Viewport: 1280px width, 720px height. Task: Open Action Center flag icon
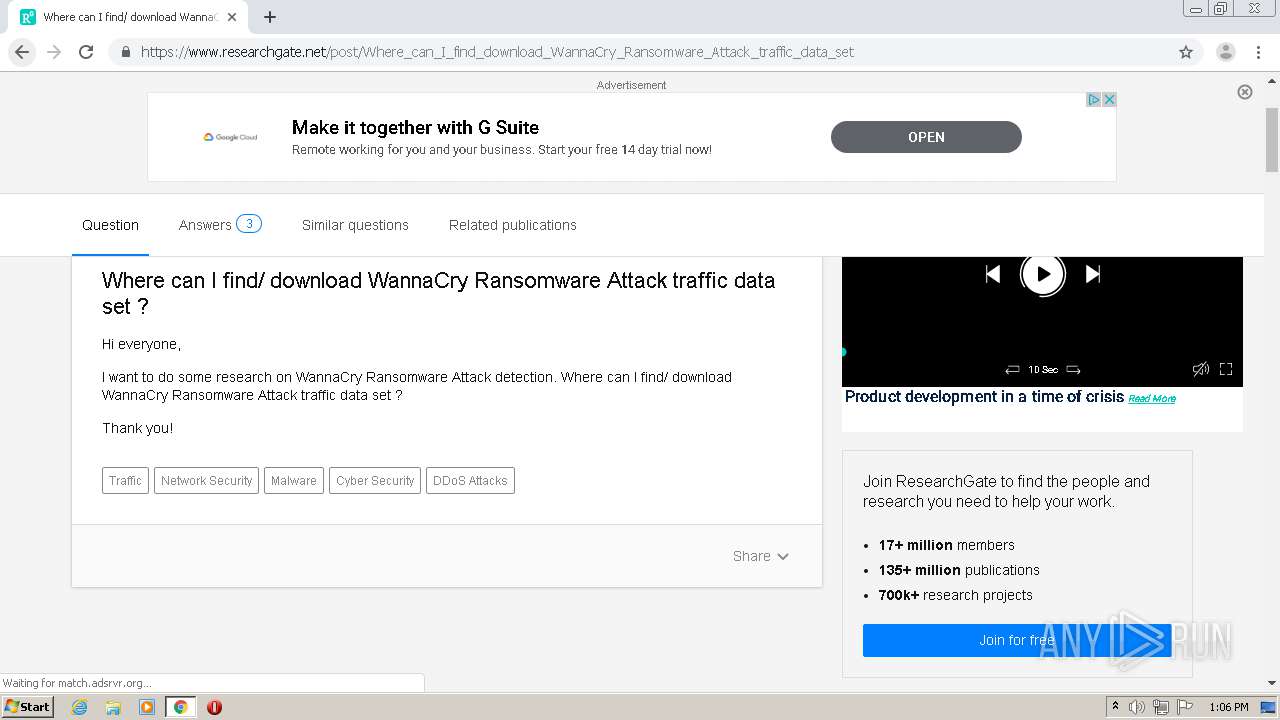coord(1185,707)
